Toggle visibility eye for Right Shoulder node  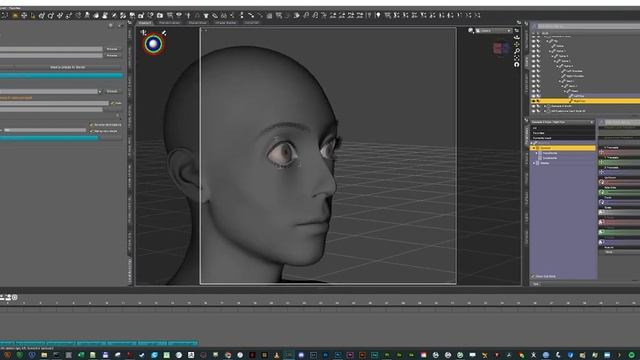pyautogui.click(x=533, y=76)
